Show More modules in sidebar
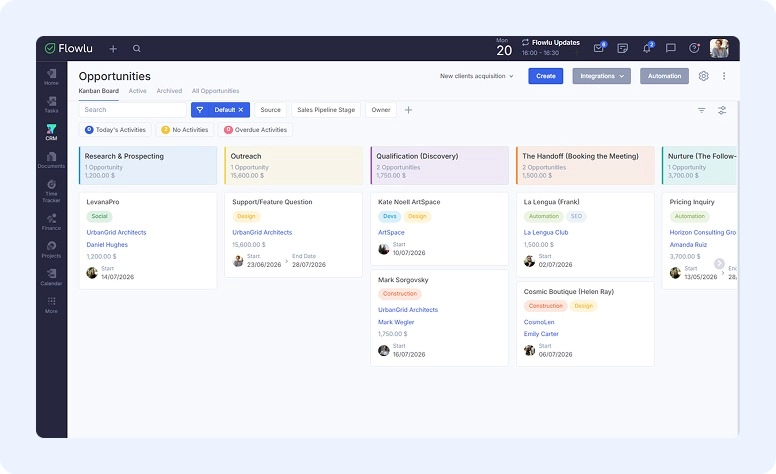Image resolution: width=776 pixels, height=474 pixels. pos(51,305)
